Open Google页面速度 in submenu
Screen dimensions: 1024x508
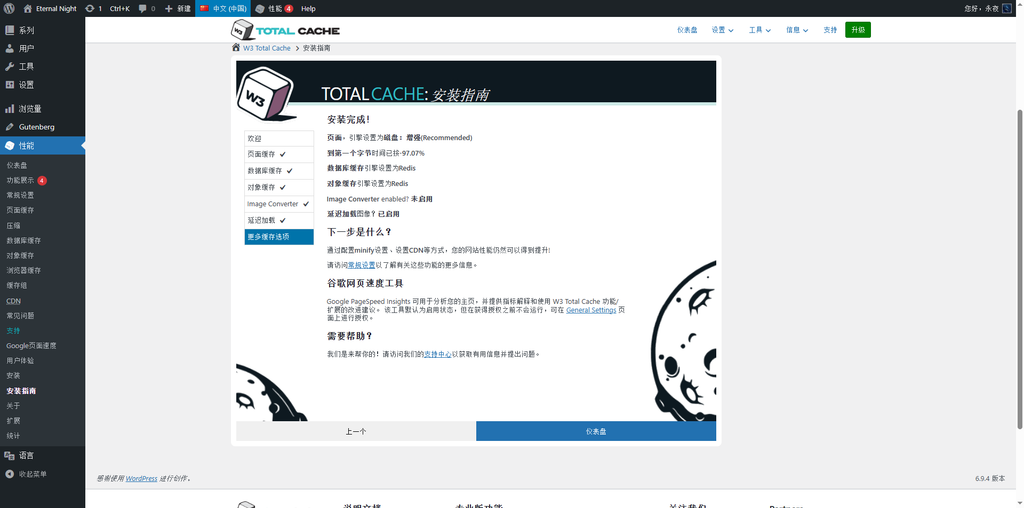tap(42, 345)
